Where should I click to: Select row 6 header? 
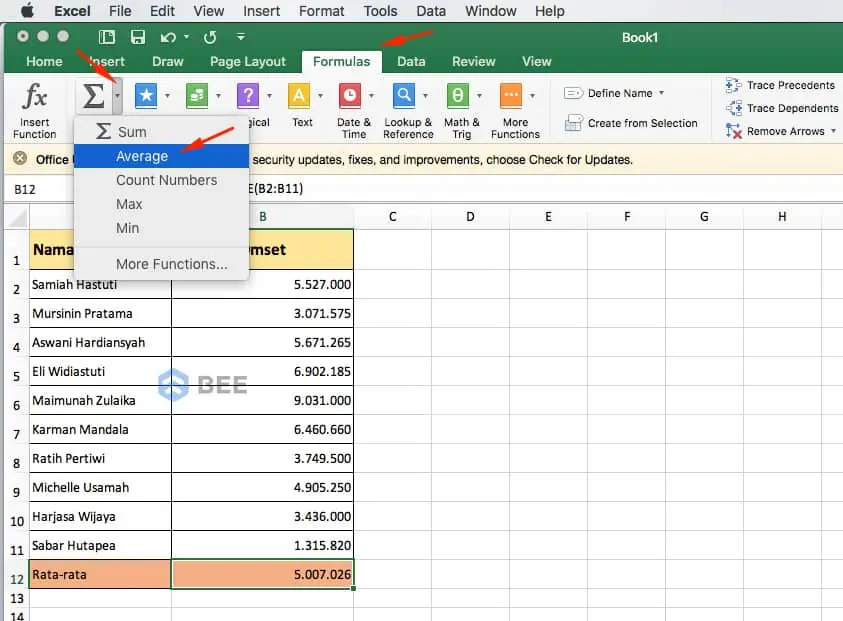(16, 401)
